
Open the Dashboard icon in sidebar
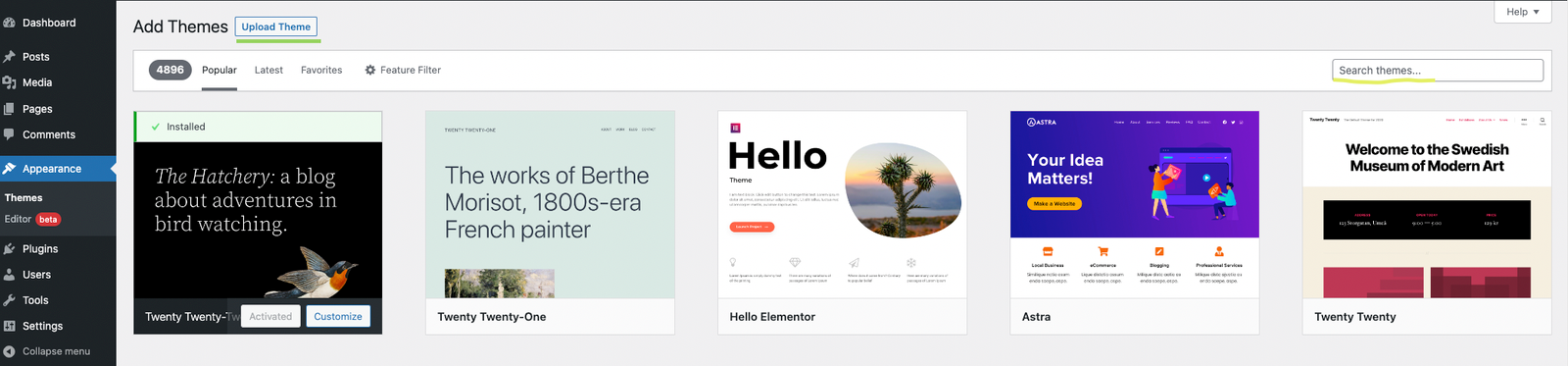coord(10,23)
